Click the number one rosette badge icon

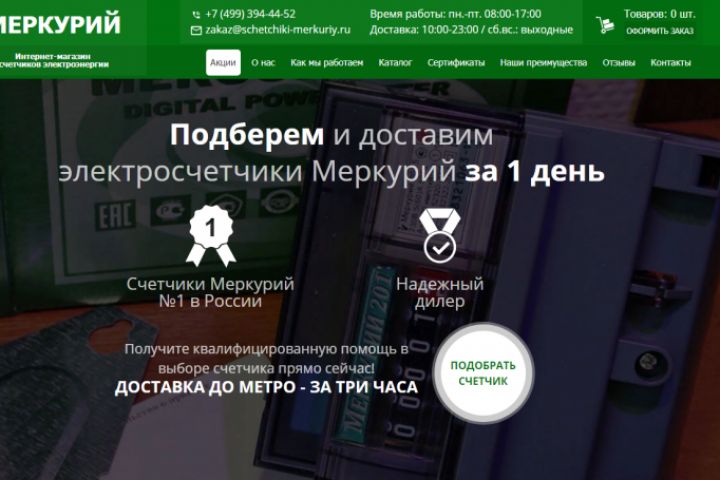[x=211, y=236]
